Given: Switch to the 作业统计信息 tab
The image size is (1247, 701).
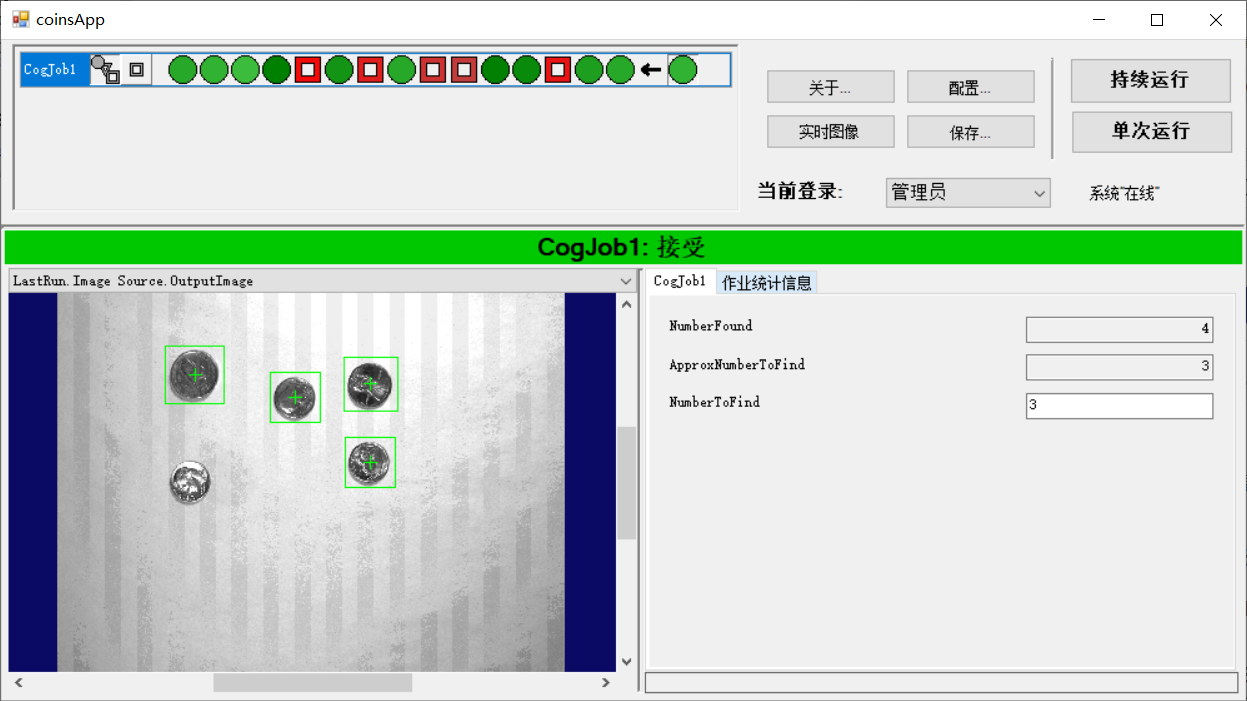Looking at the screenshot, I should (x=765, y=281).
